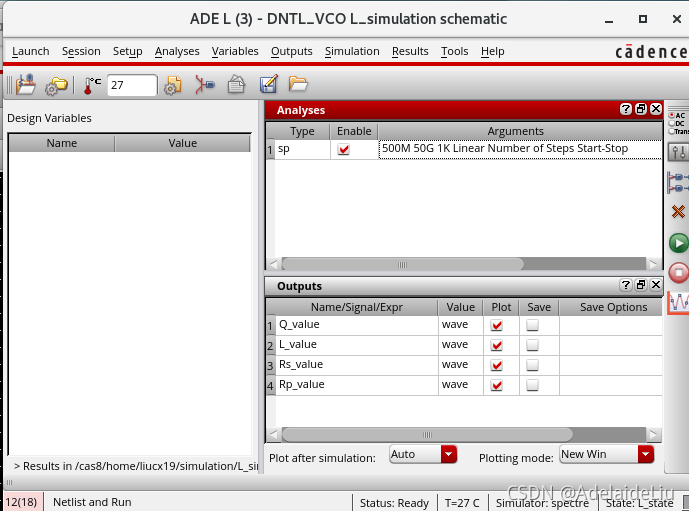Close the Outputs panel
689x511 pixels.
click(656, 285)
